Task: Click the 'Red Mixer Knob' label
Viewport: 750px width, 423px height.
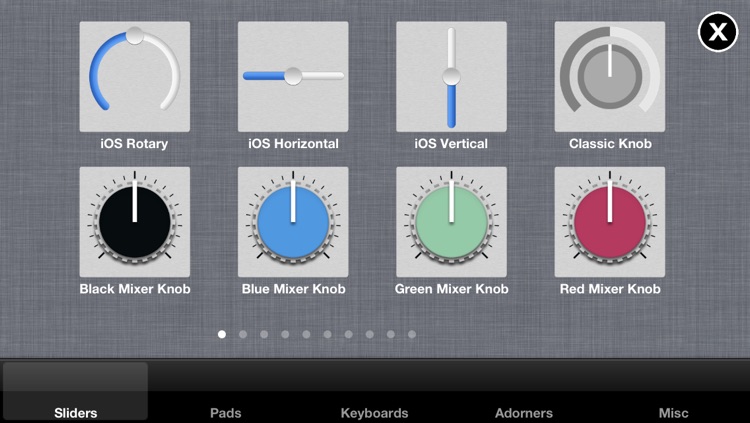Action: click(x=610, y=289)
